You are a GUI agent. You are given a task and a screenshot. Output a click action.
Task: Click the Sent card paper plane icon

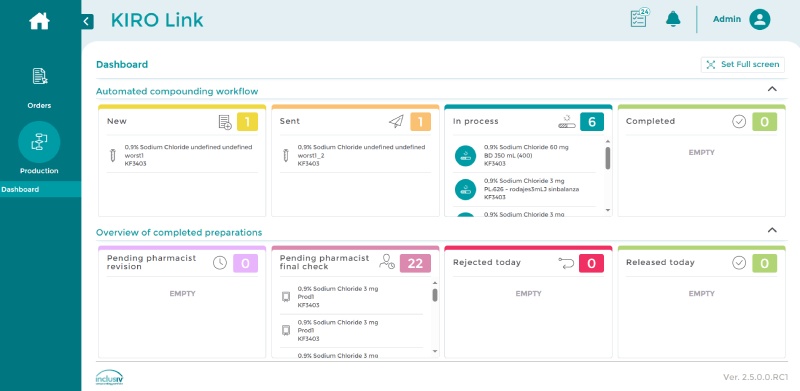[x=396, y=121]
